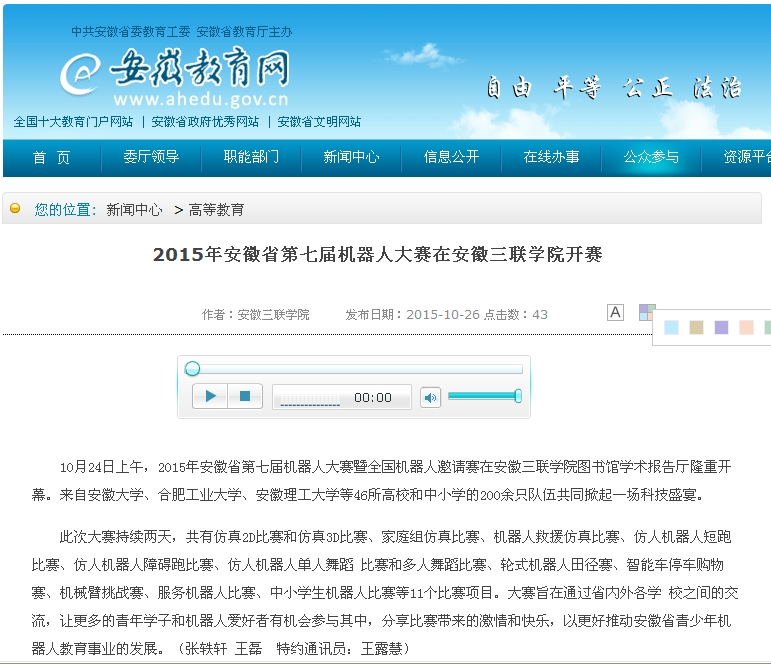Screen dimensions: 771x664
Task: Click the 安徽教育网 site logo
Action: pos(175,75)
